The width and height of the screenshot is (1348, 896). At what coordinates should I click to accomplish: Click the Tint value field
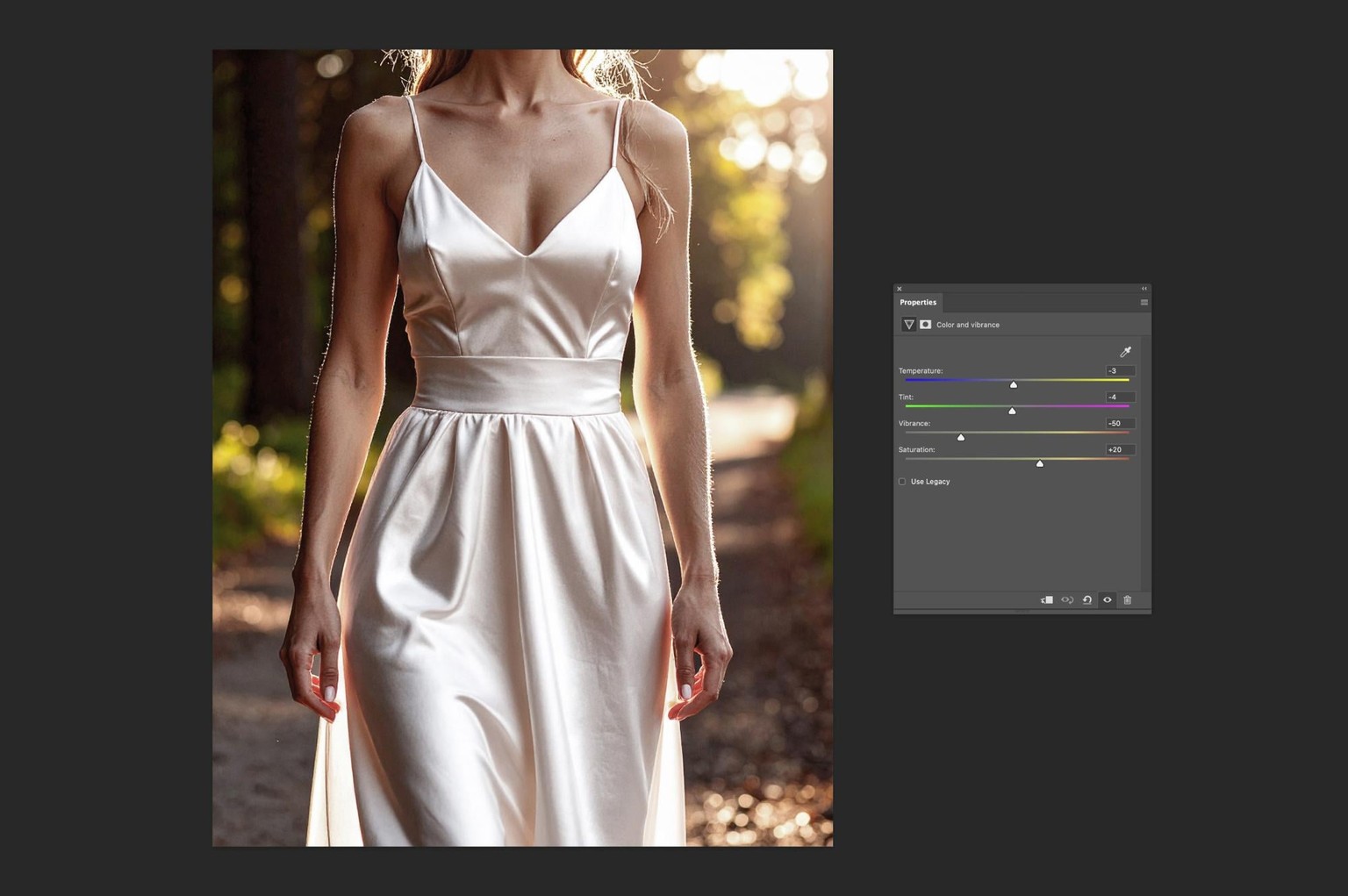[x=1121, y=398]
